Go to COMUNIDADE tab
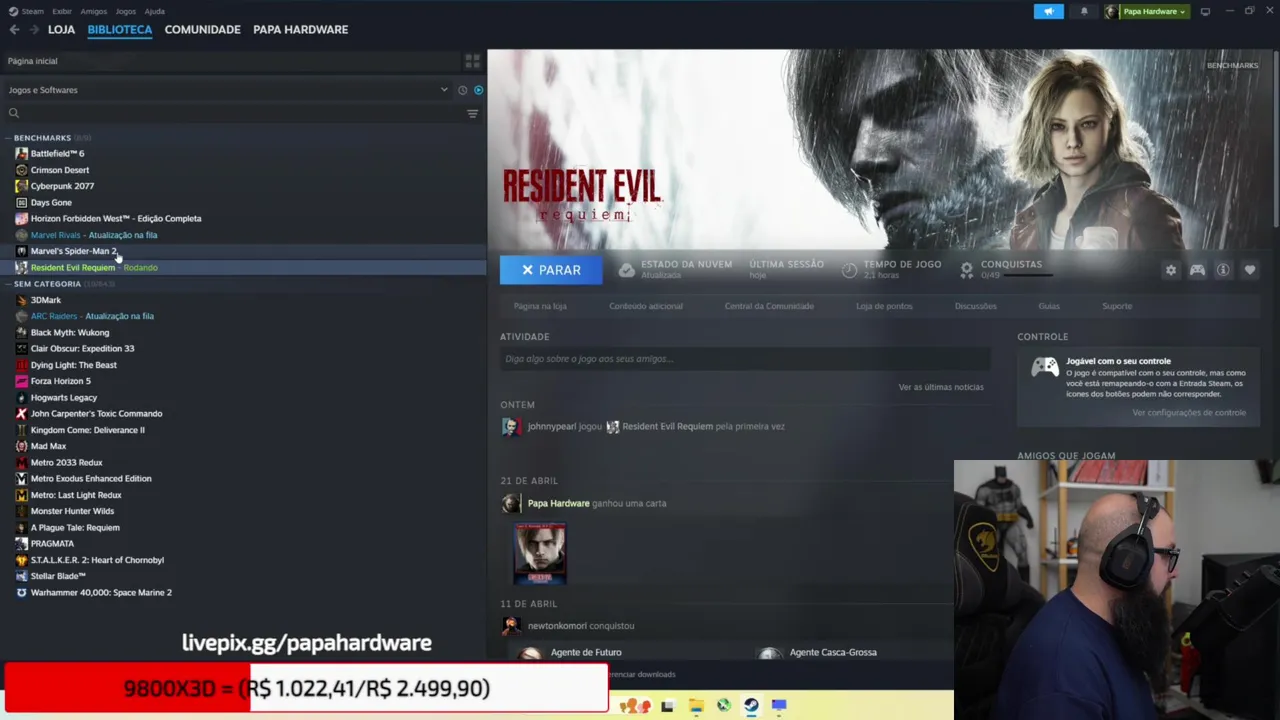Screen dimensions: 1280x720 point(203,30)
